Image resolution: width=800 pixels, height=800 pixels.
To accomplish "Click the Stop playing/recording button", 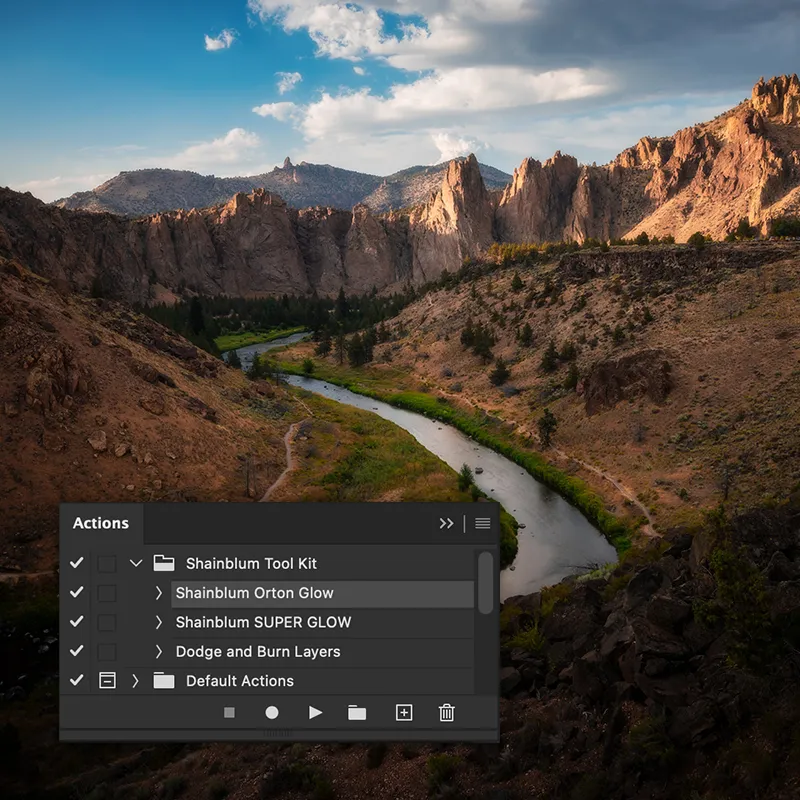I will [x=229, y=712].
